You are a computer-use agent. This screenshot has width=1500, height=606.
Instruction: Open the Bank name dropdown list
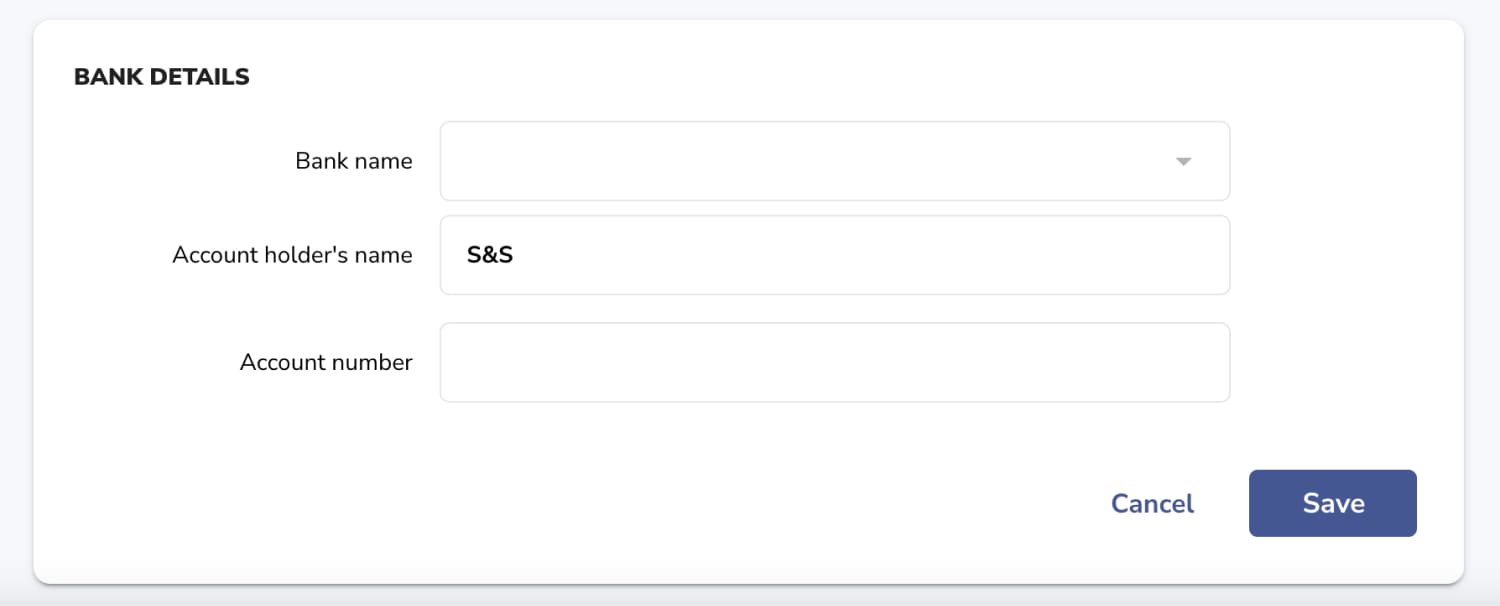(x=835, y=161)
